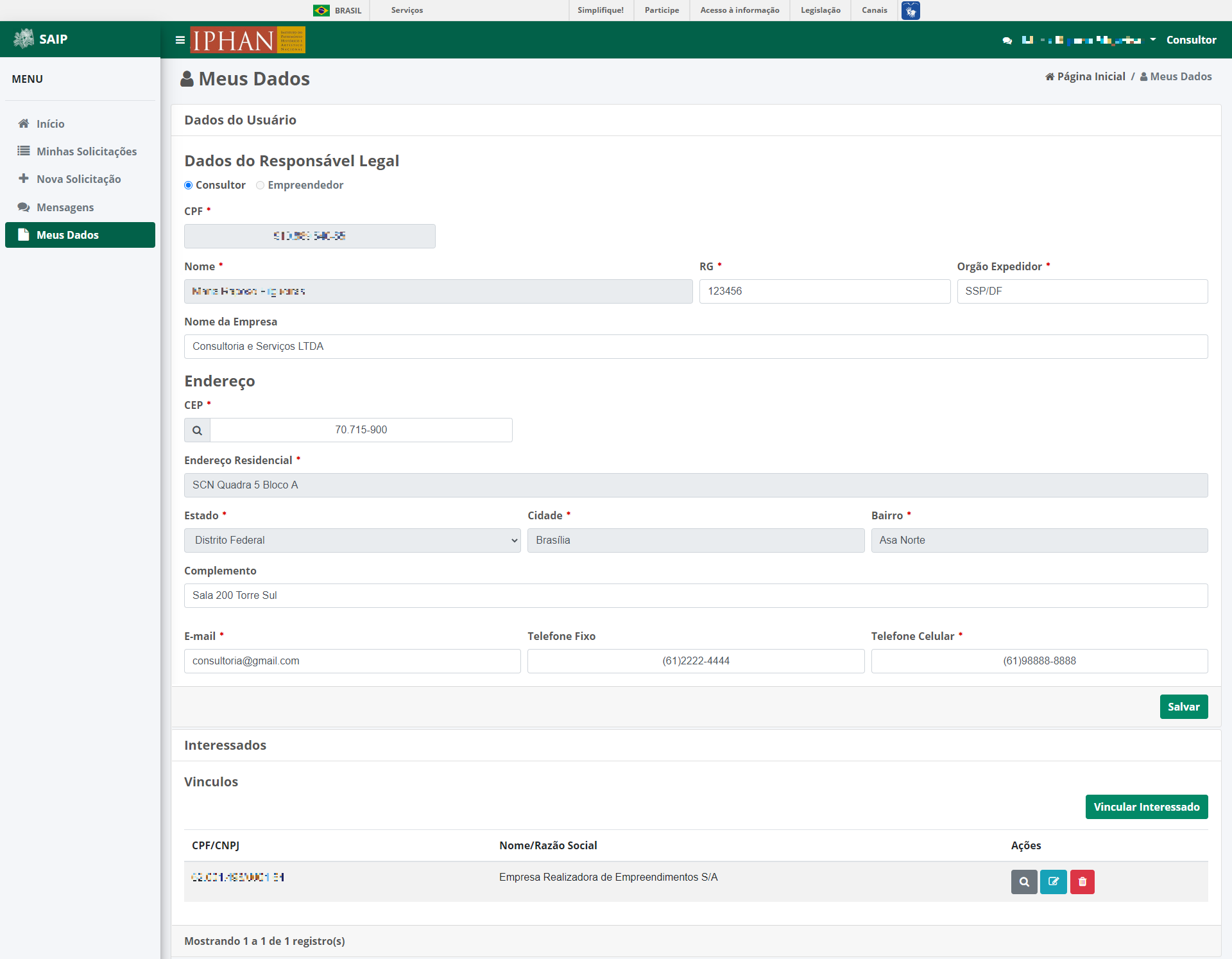Click the Orgão Expedidor field
The height and width of the screenshot is (959, 1232).
pyautogui.click(x=1082, y=291)
